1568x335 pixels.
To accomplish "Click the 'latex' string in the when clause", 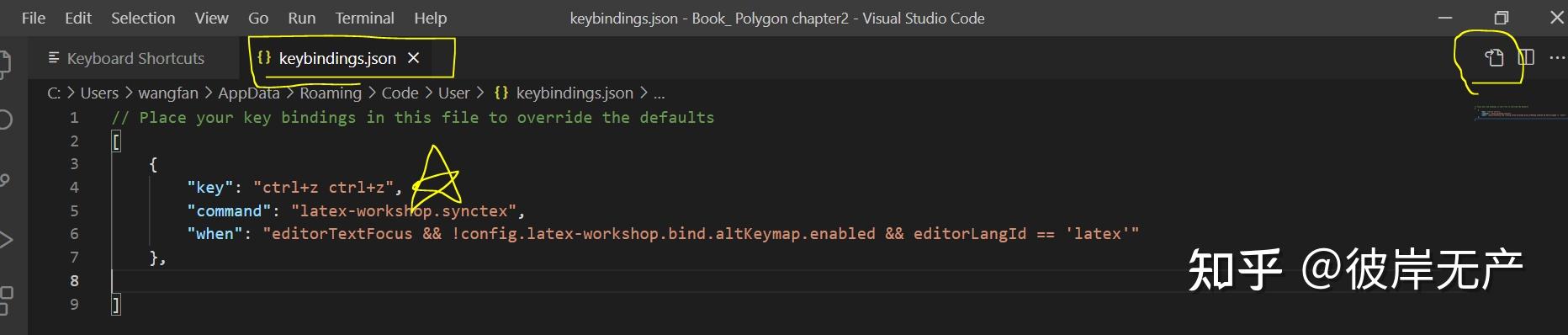I will coord(1097,233).
